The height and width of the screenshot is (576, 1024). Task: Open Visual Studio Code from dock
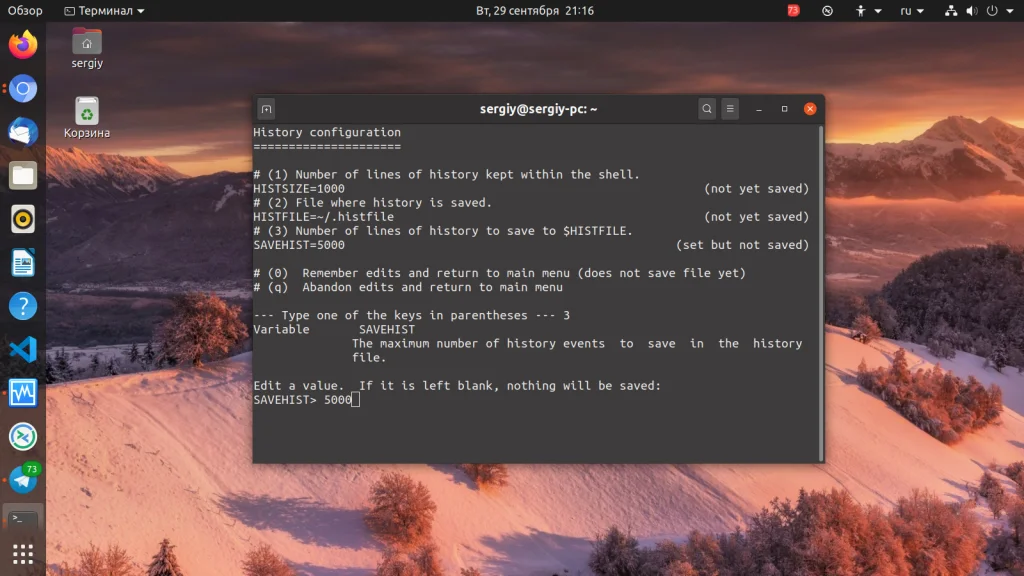pos(23,349)
